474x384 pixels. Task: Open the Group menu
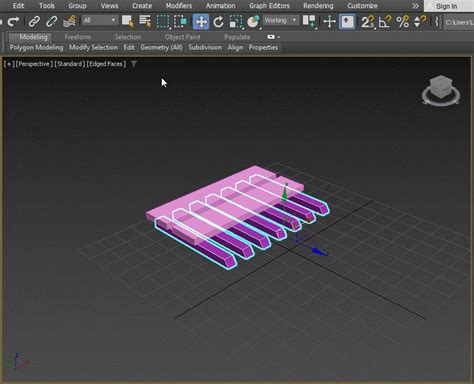pos(77,6)
